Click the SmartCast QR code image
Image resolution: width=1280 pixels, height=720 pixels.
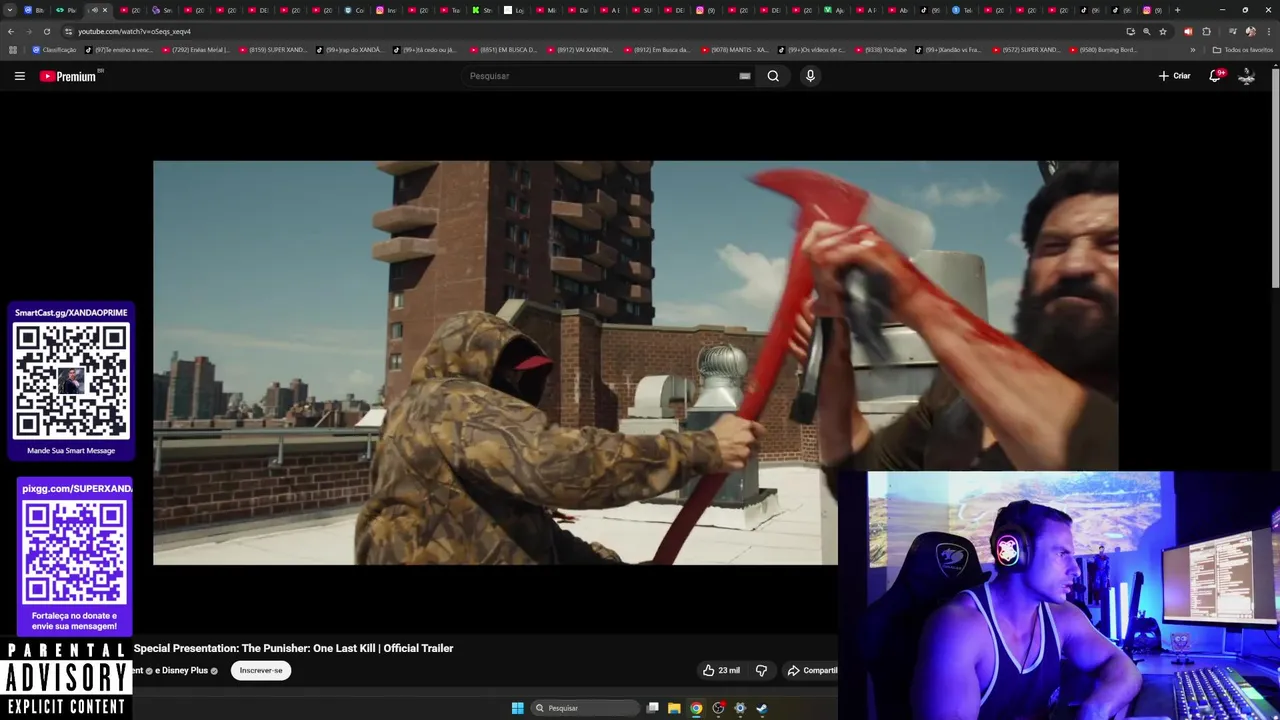[71, 381]
